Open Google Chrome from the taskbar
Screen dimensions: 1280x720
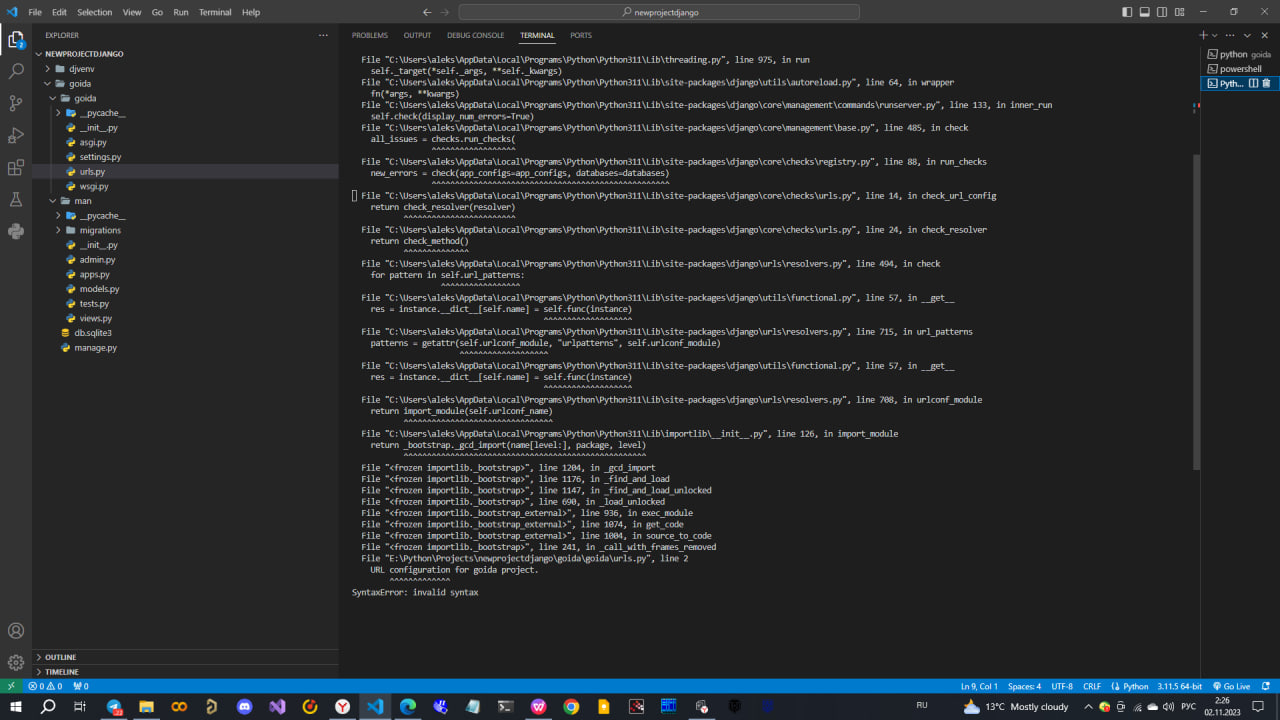(x=571, y=706)
